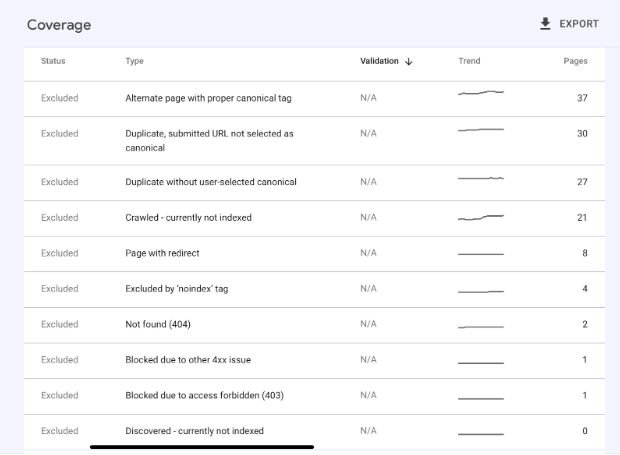Viewport: 620px width, 455px height.
Task: Open Discovered - currently not indexed row
Action: pyautogui.click(x=314, y=432)
